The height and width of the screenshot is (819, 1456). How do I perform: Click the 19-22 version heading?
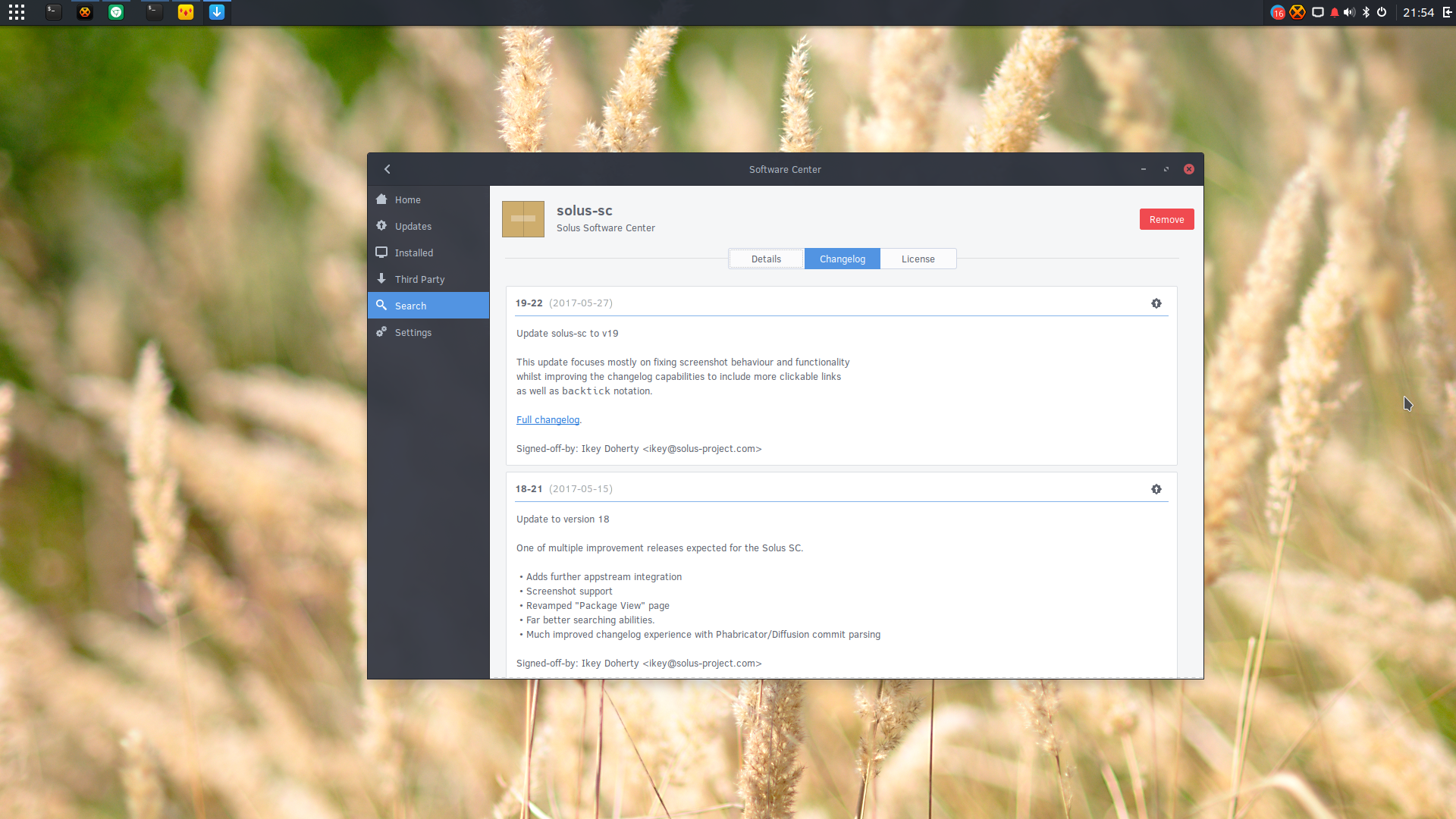pos(529,303)
